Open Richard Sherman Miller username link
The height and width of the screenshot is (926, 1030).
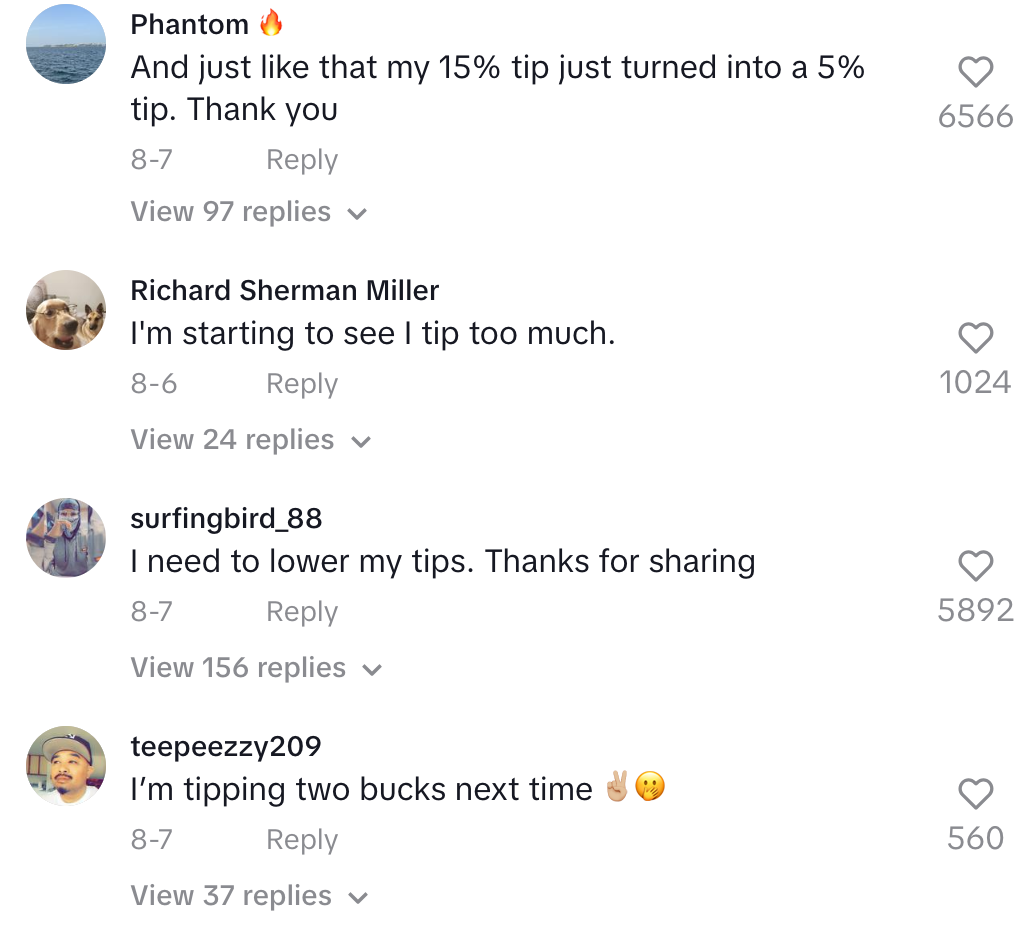tap(284, 290)
